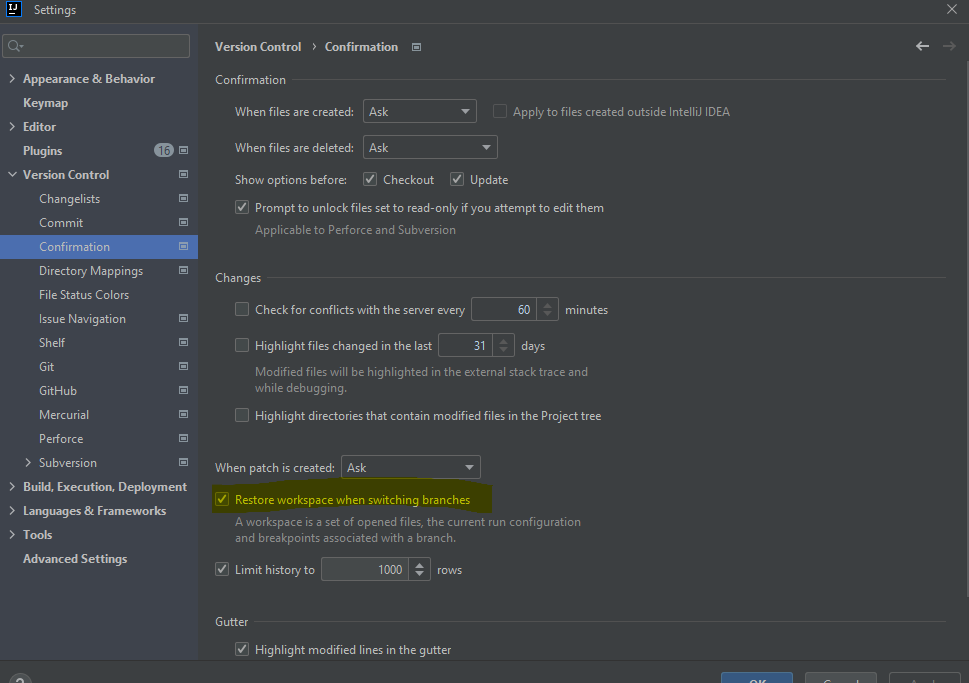Open Advanced Settings page

click(x=75, y=559)
